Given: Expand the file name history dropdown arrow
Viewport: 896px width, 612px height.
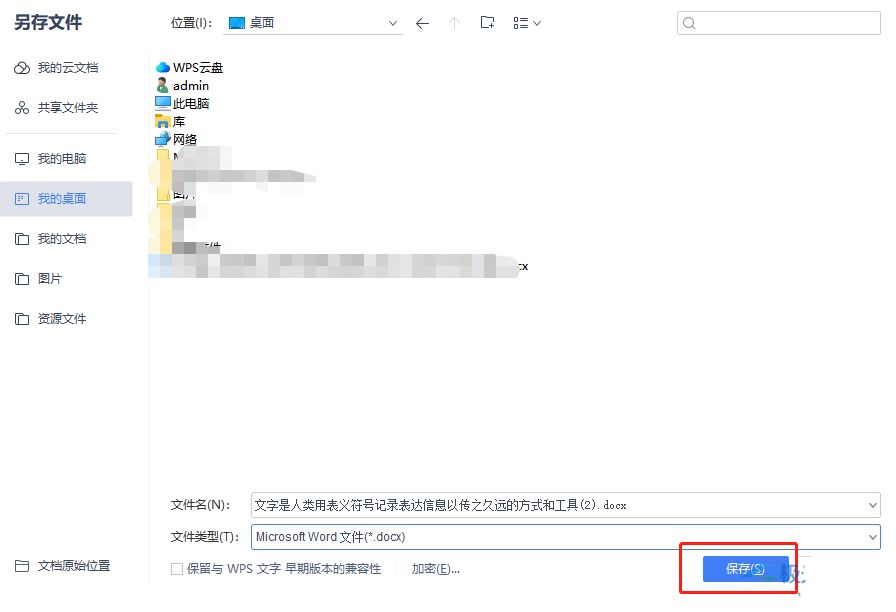Looking at the screenshot, I should pyautogui.click(x=873, y=505).
